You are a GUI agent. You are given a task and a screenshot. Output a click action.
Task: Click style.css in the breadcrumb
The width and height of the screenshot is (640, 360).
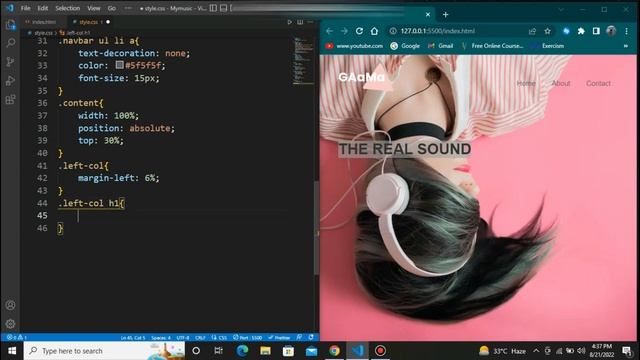43,33
